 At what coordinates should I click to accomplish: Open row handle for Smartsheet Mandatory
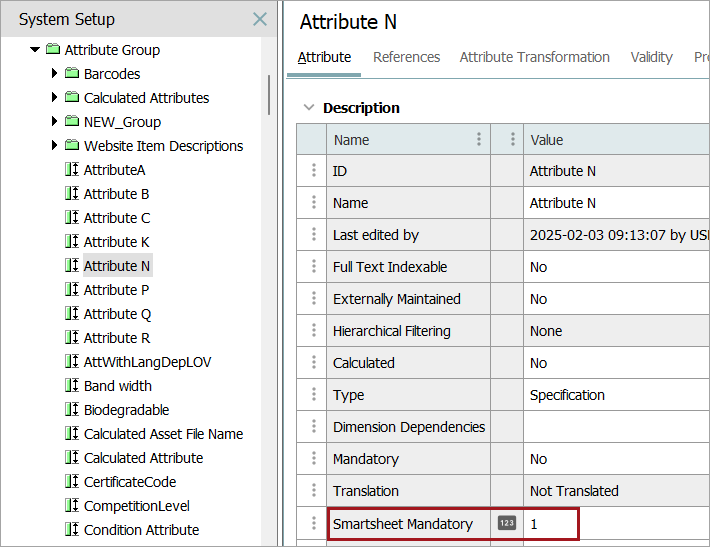coord(313,523)
